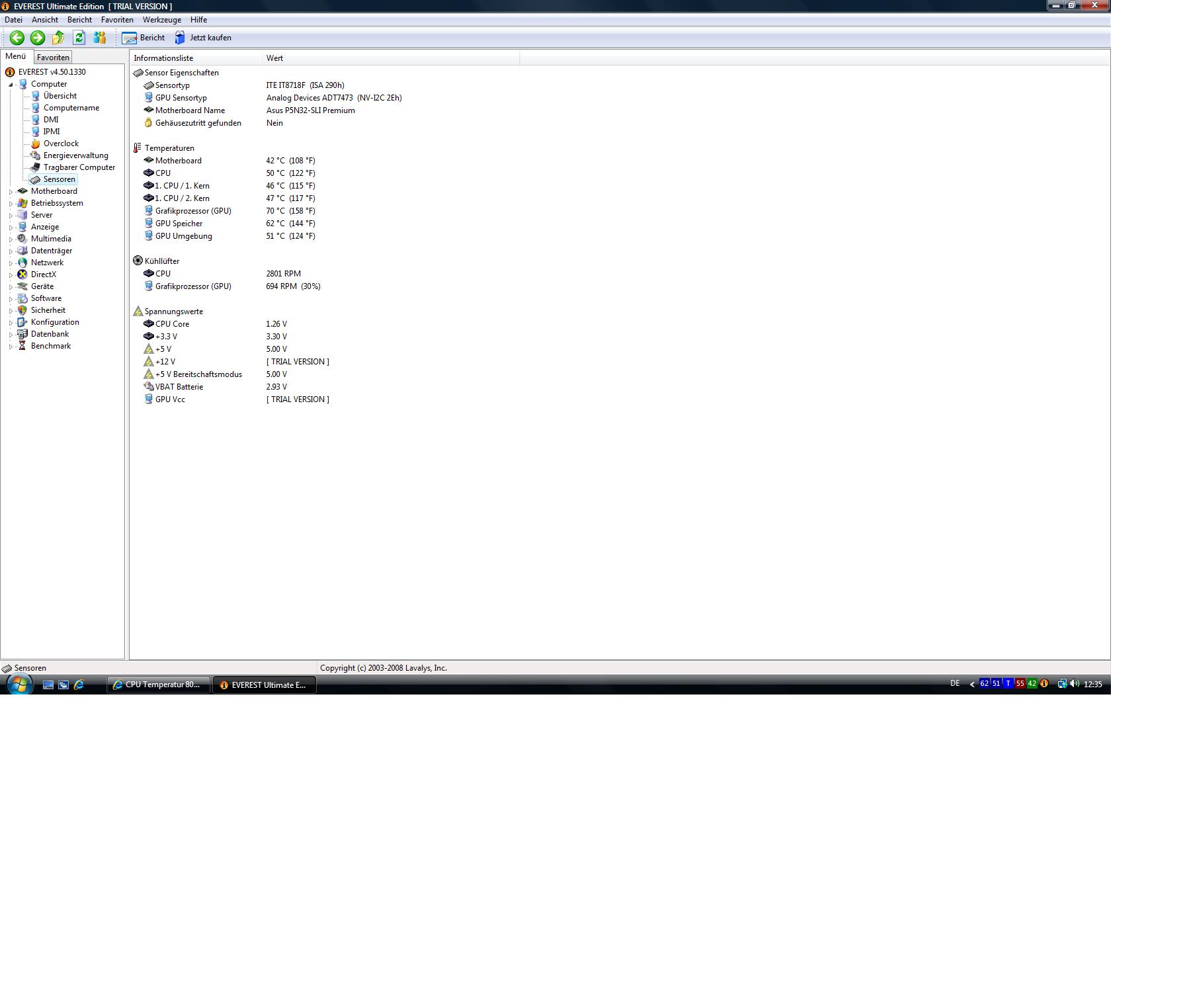Click the EVEREST v4.50.1330 root node
This screenshot has height=1008, width=1183.
tap(52, 72)
